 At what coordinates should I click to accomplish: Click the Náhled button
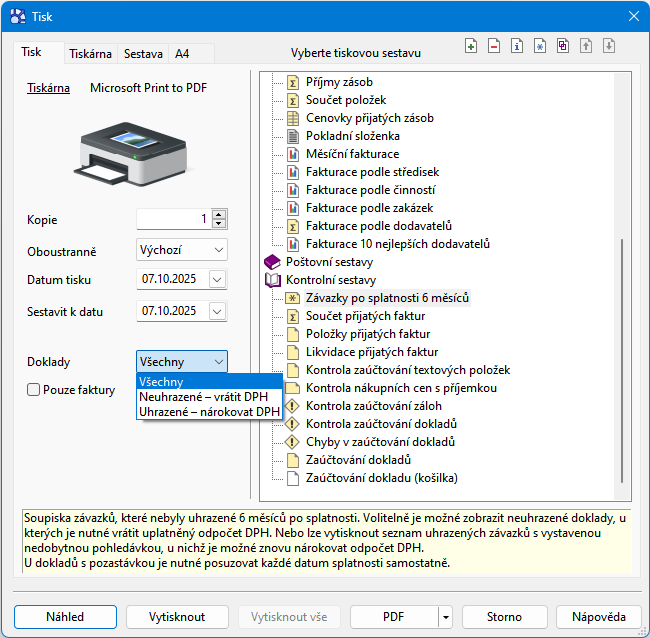(x=65, y=617)
